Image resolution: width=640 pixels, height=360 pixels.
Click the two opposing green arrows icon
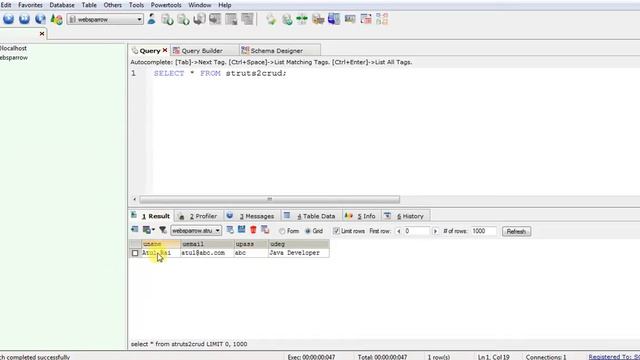click(x=302, y=19)
